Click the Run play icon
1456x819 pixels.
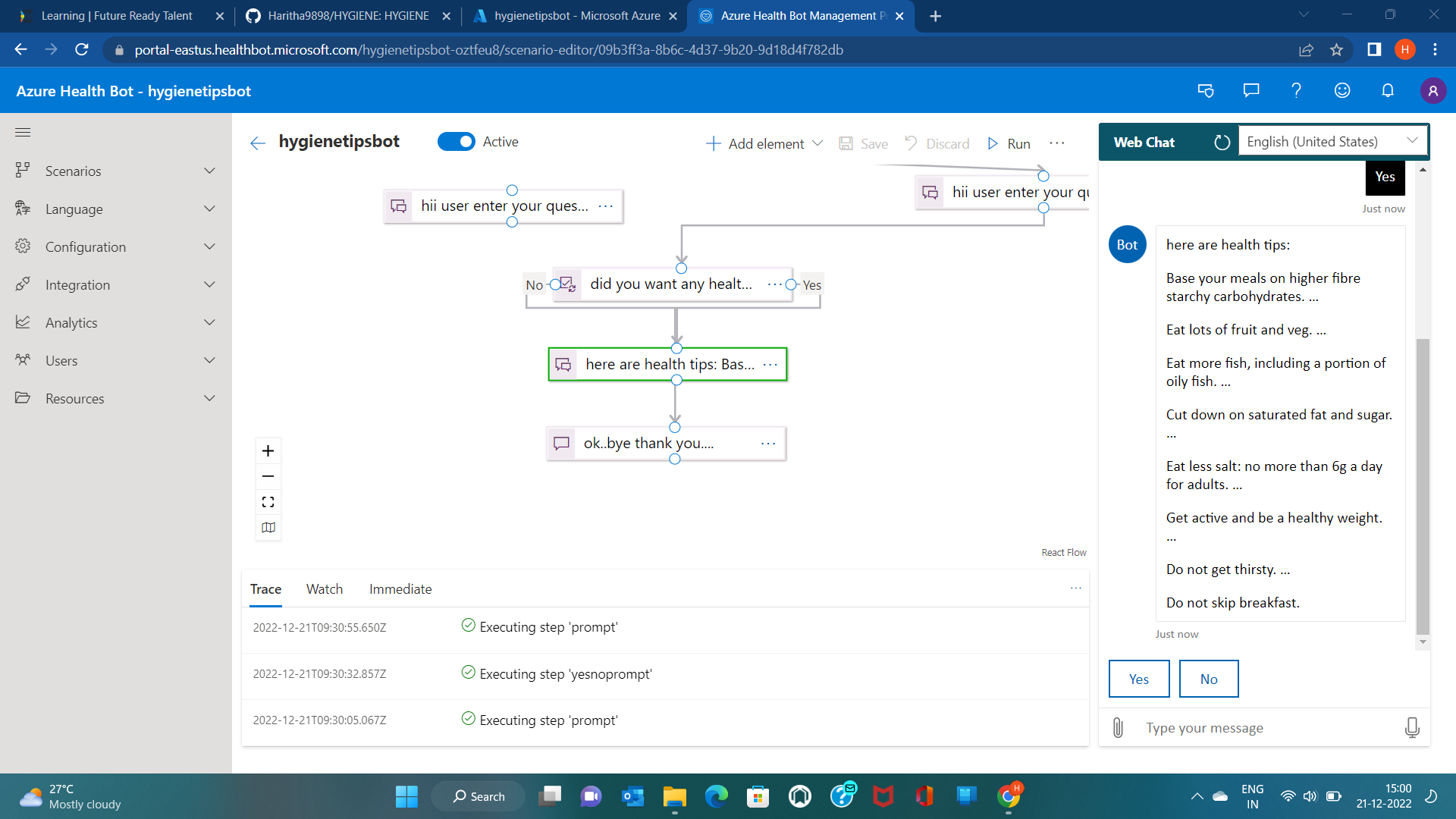[993, 143]
